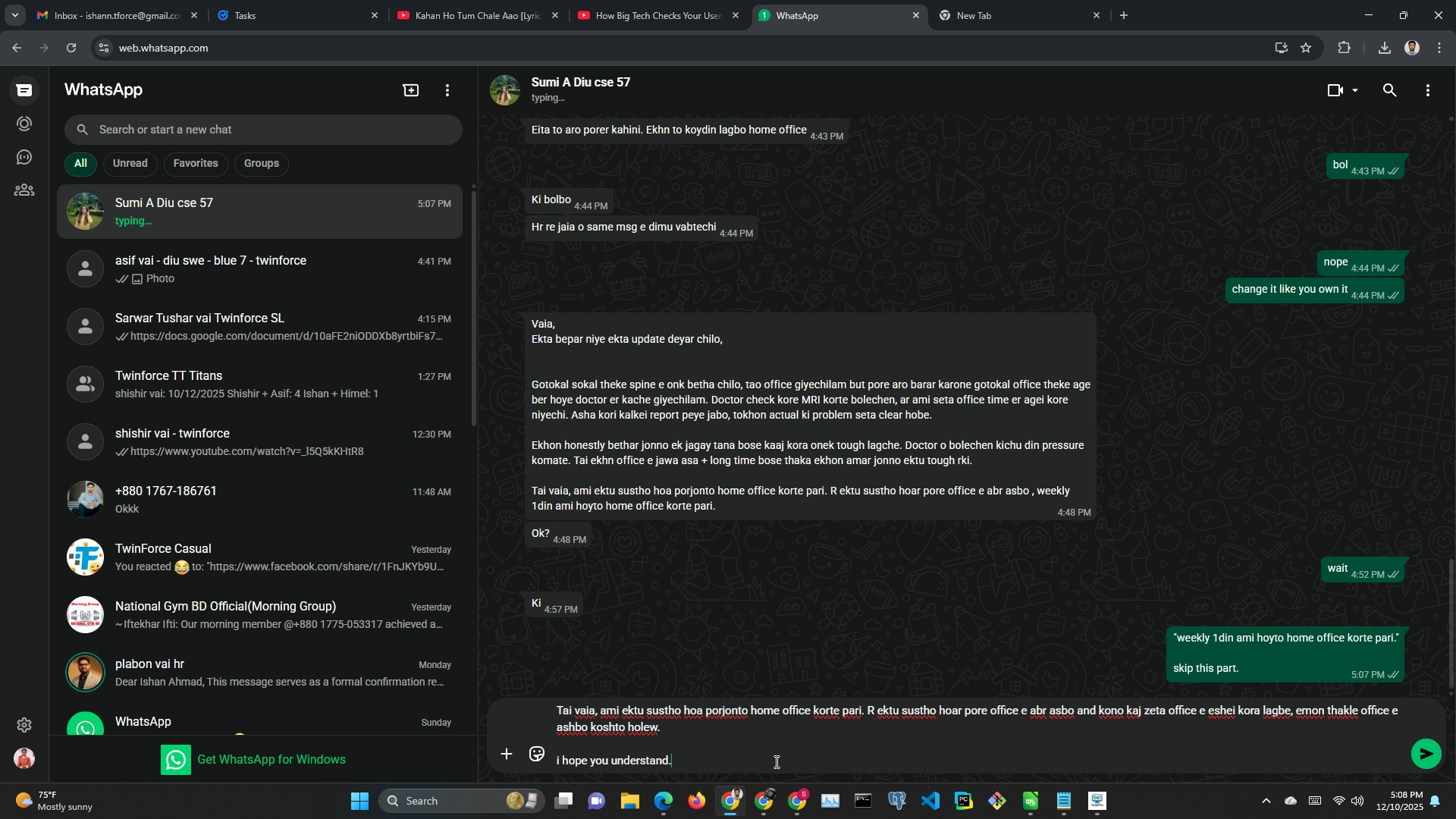Viewport: 1456px width, 819px height.
Task: Open the emoji and sticker picker
Action: tap(537, 754)
